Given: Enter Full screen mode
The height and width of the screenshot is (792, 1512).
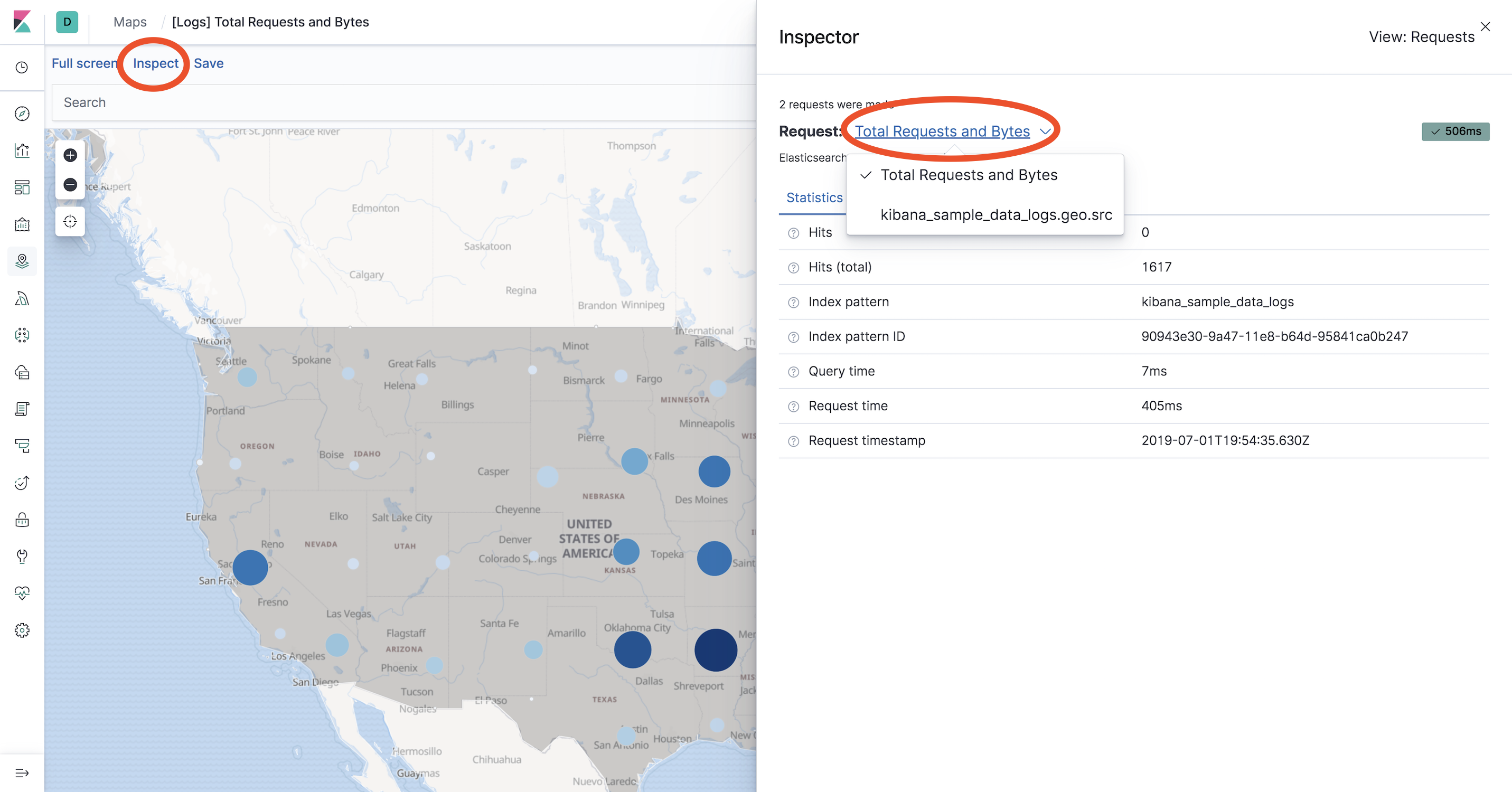Looking at the screenshot, I should (x=84, y=63).
